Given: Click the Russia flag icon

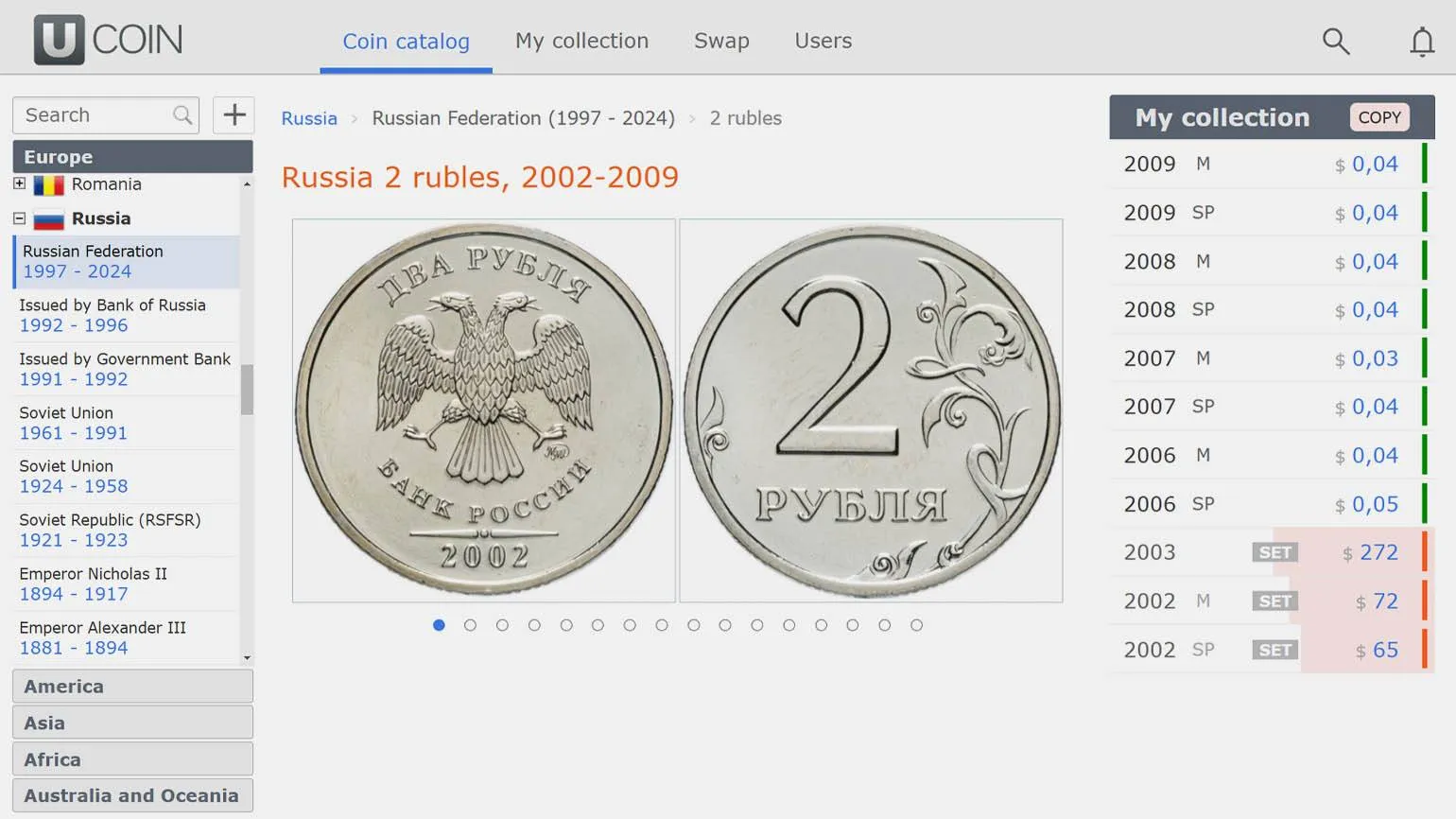Looking at the screenshot, I should pos(48,219).
